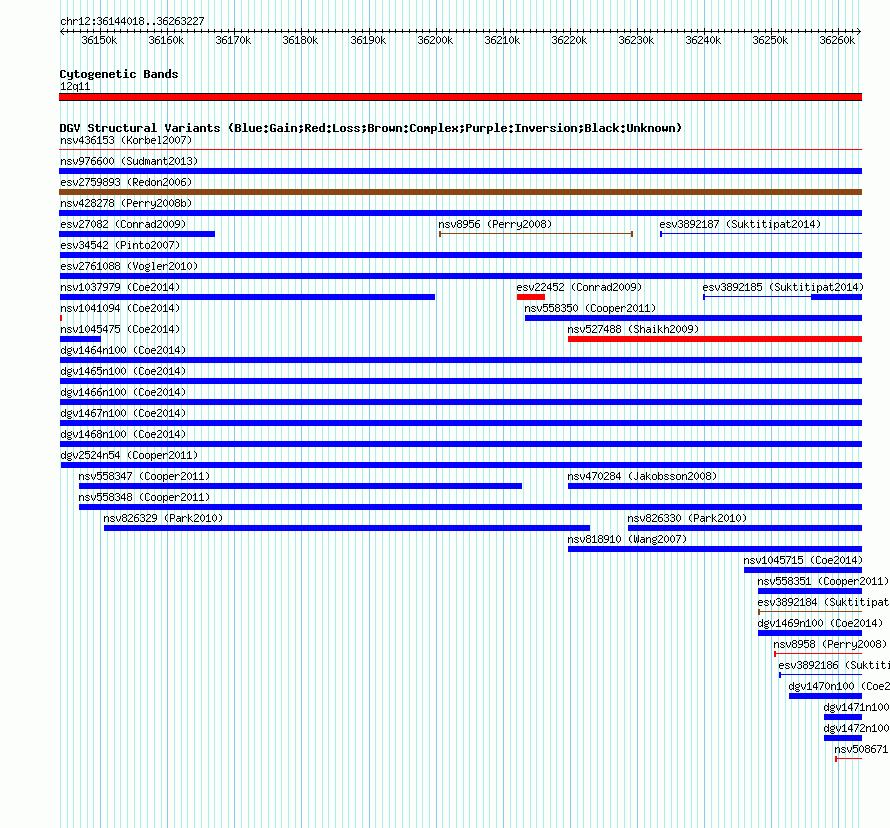Select dgv1470n100 variant label
890x828 pixels.
point(839,686)
